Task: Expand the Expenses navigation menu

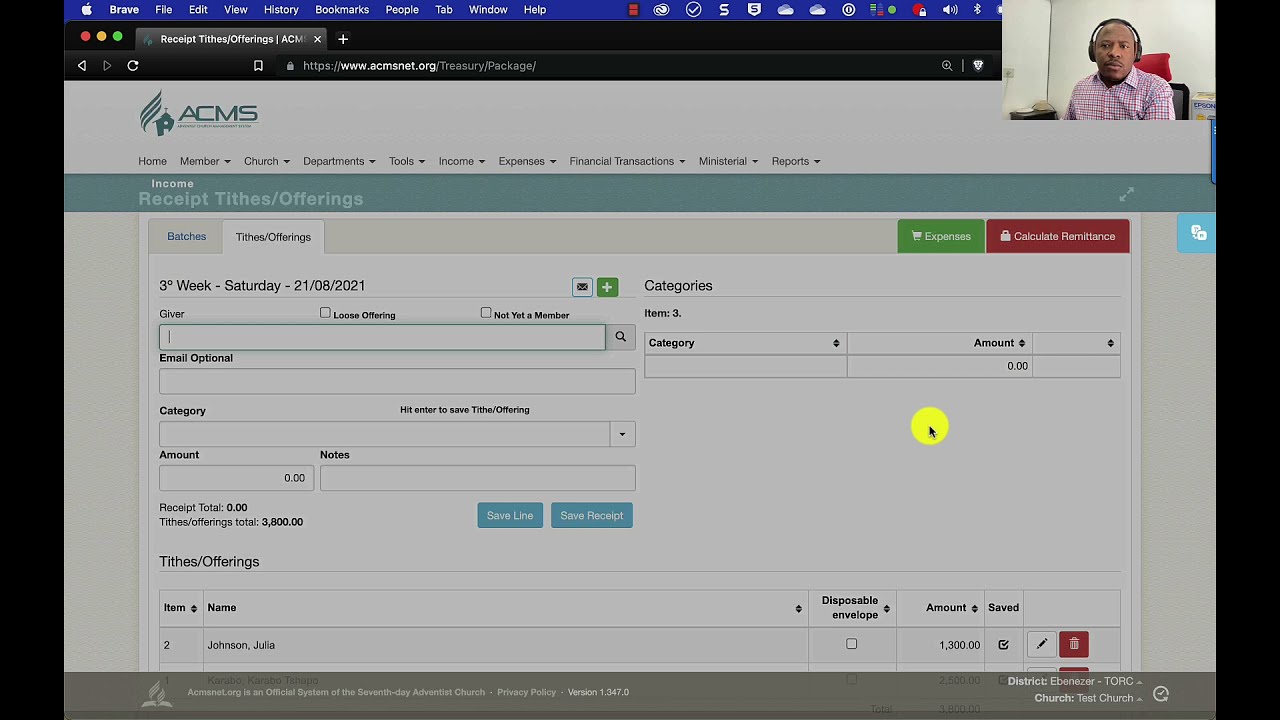Action: [527, 161]
